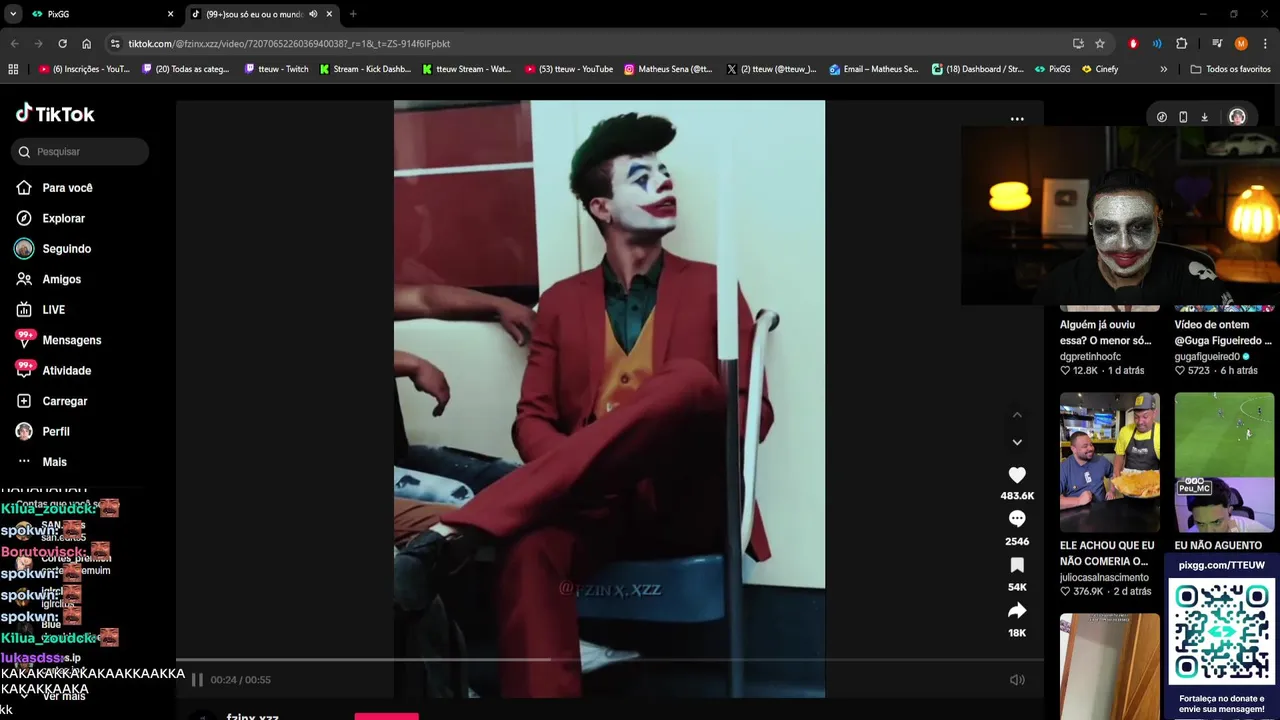Open the gugafigueired0 creator link
Screen dimensions: 1280x720
pos(1207,357)
